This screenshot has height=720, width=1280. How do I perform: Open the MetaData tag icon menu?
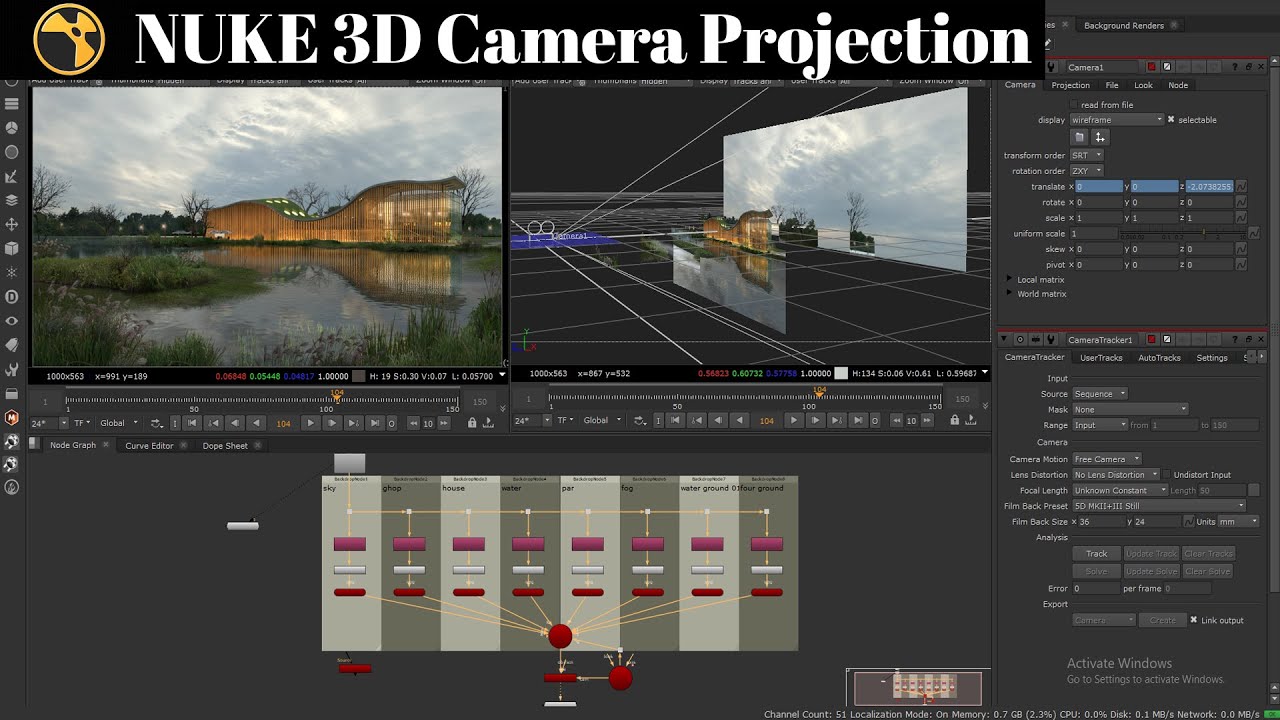(x=12, y=344)
